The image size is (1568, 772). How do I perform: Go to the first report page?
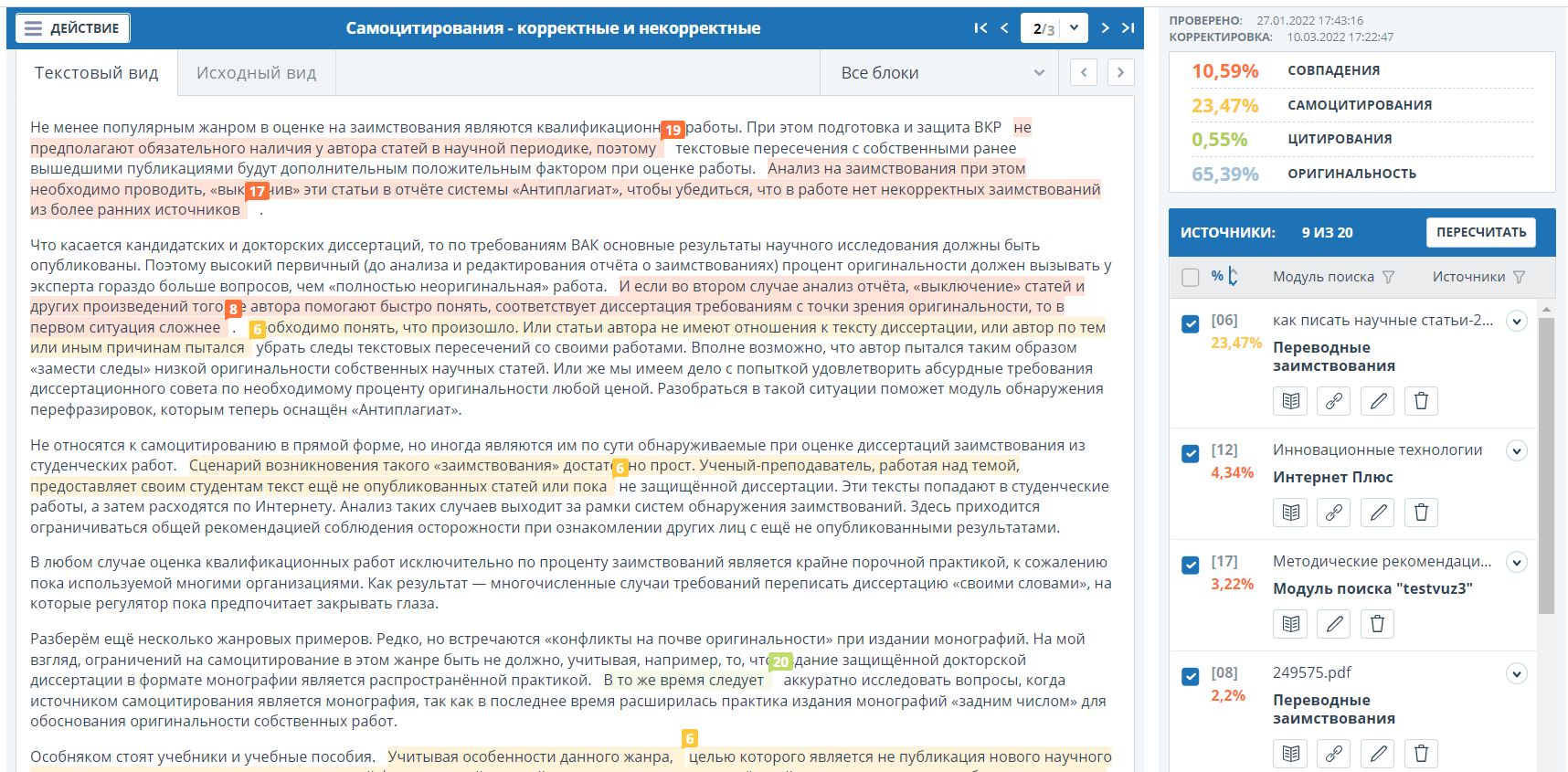pyautogui.click(x=980, y=28)
